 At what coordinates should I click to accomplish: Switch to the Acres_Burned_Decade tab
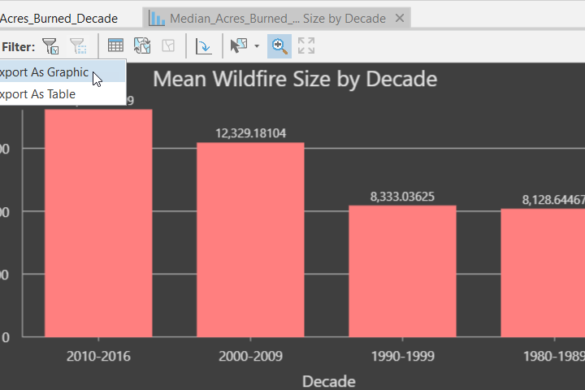[59, 18]
